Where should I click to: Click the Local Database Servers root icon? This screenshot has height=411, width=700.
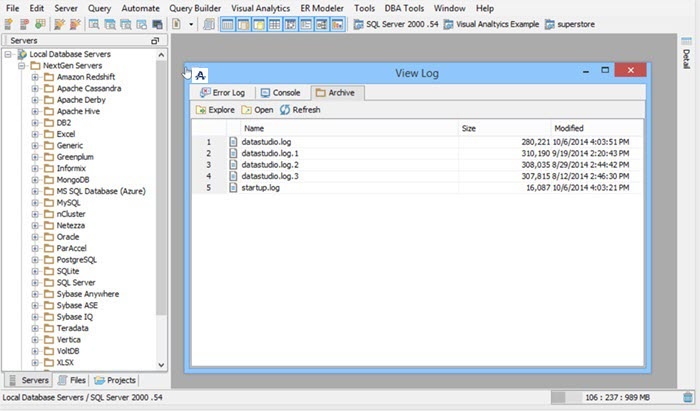22,54
